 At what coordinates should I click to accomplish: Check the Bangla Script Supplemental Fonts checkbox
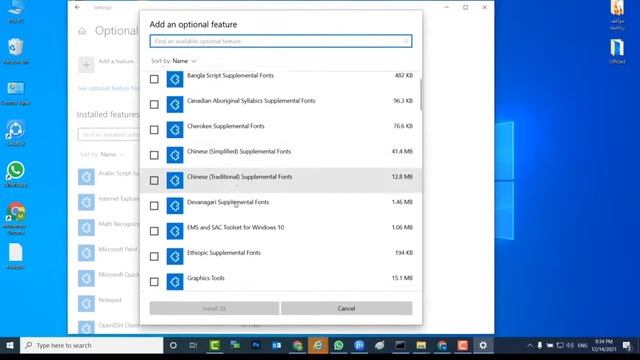[x=154, y=79]
